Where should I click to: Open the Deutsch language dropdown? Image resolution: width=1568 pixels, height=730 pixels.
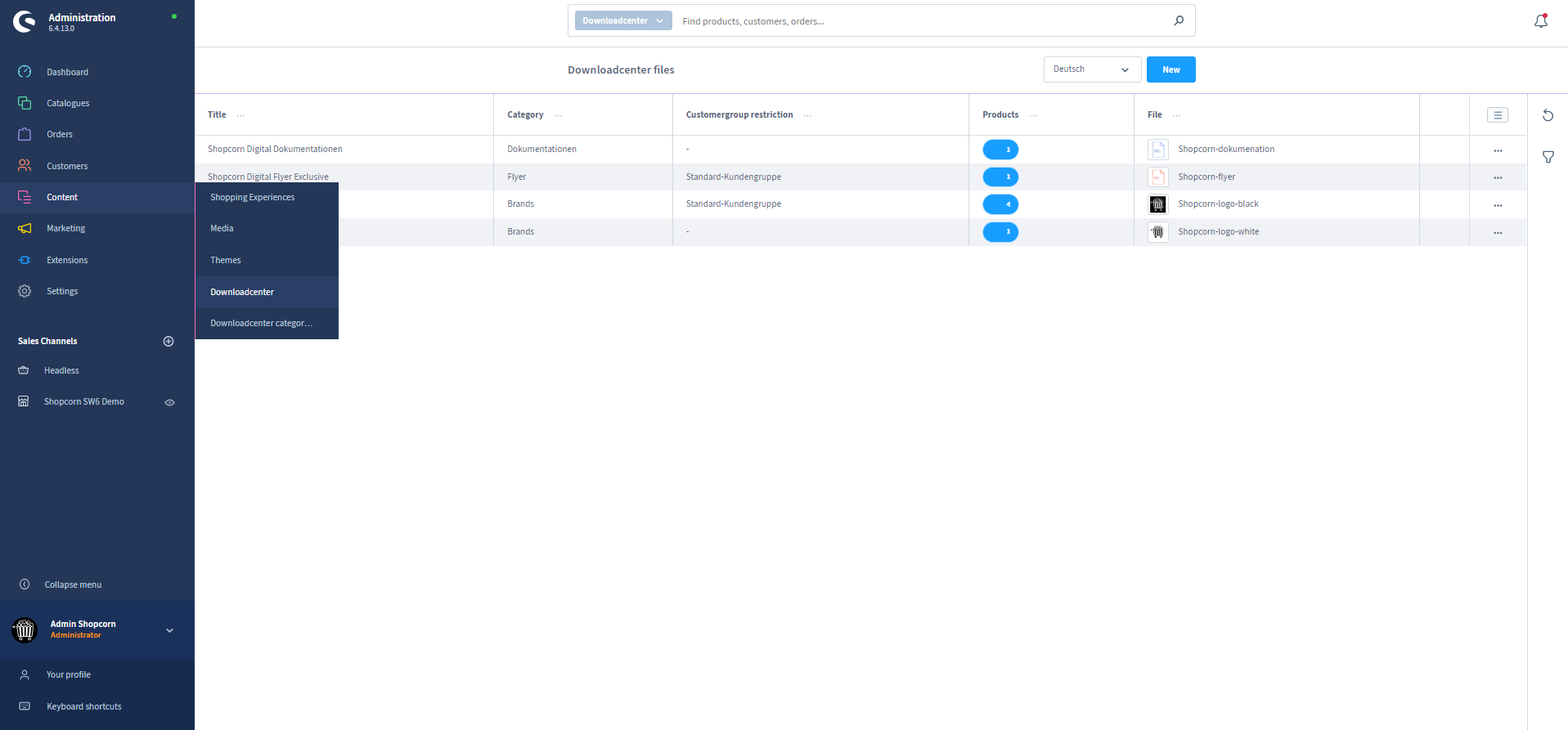(1092, 69)
